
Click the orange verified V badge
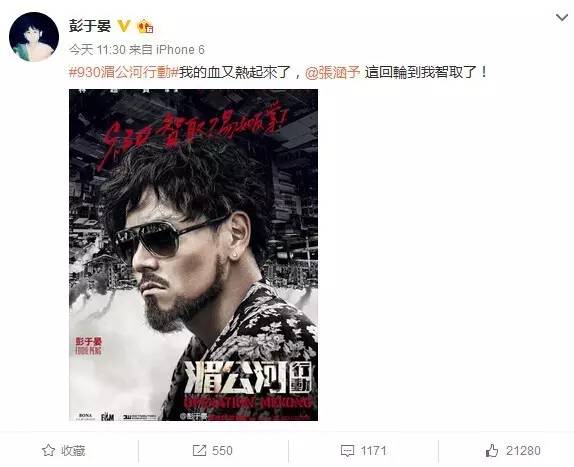pos(124,26)
